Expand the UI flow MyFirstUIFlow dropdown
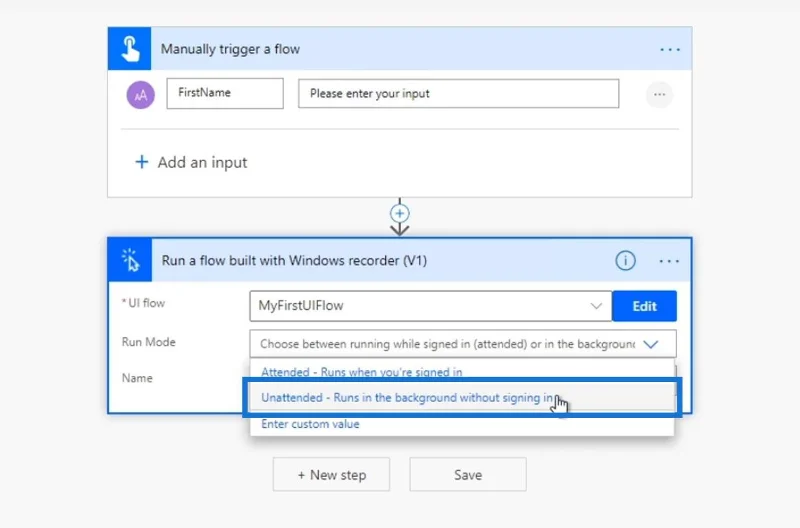The height and width of the screenshot is (528, 800). 595,306
